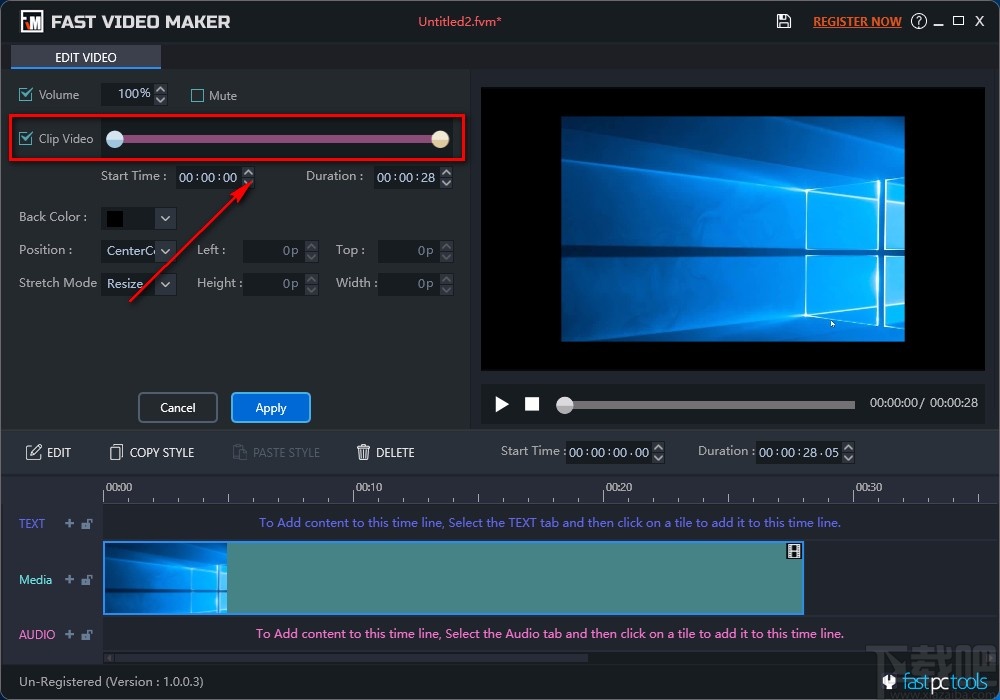Click the preview playback progress slider handle
The image size is (1000, 700).
tap(564, 405)
